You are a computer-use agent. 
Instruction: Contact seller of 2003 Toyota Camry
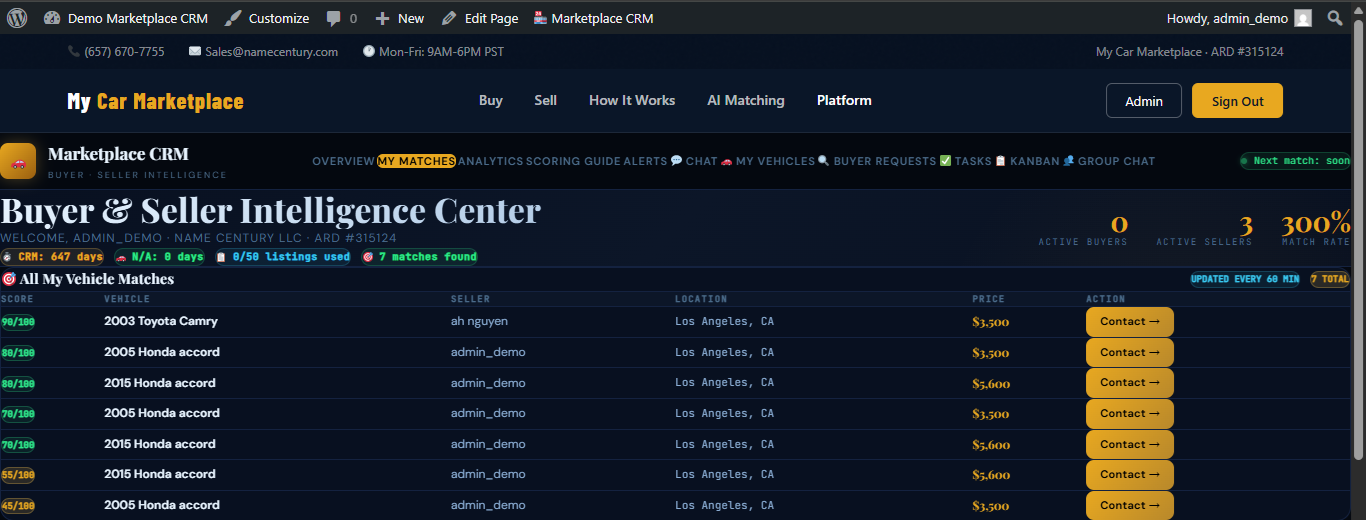coord(1129,322)
